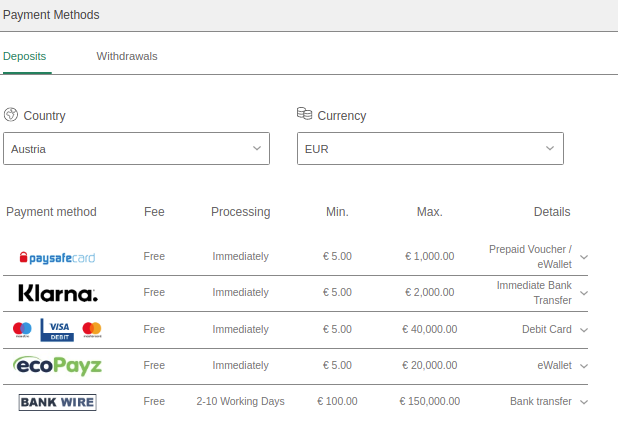Click the 'Details' column header
The image size is (618, 438).
point(552,212)
